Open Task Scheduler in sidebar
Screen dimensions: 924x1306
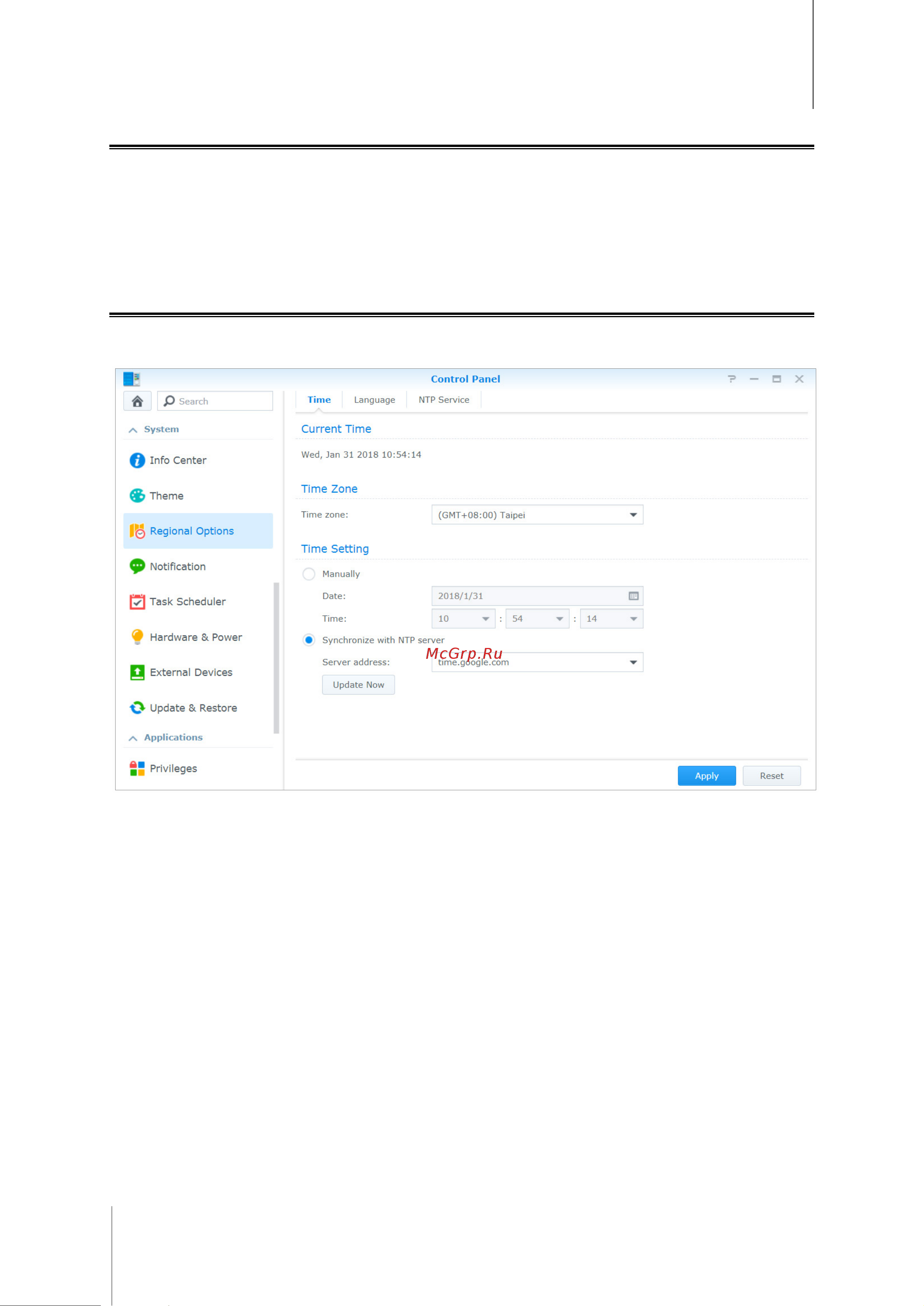[x=198, y=601]
